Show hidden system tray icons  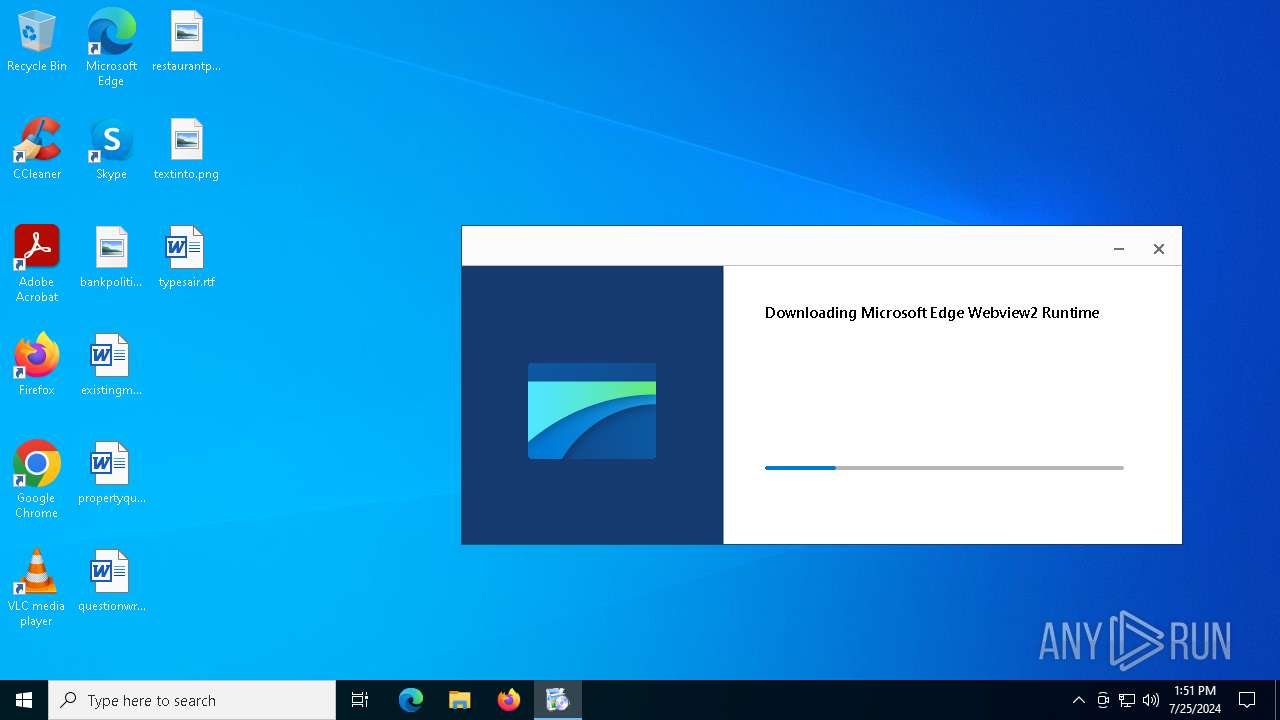(x=1078, y=700)
